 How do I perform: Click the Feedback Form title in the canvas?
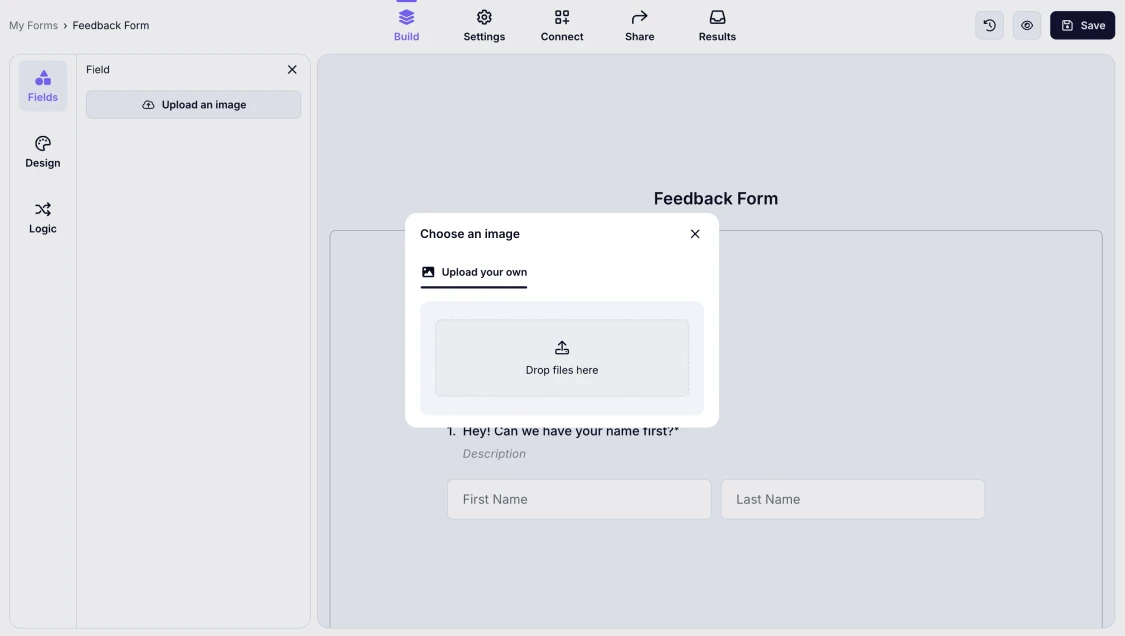715,198
